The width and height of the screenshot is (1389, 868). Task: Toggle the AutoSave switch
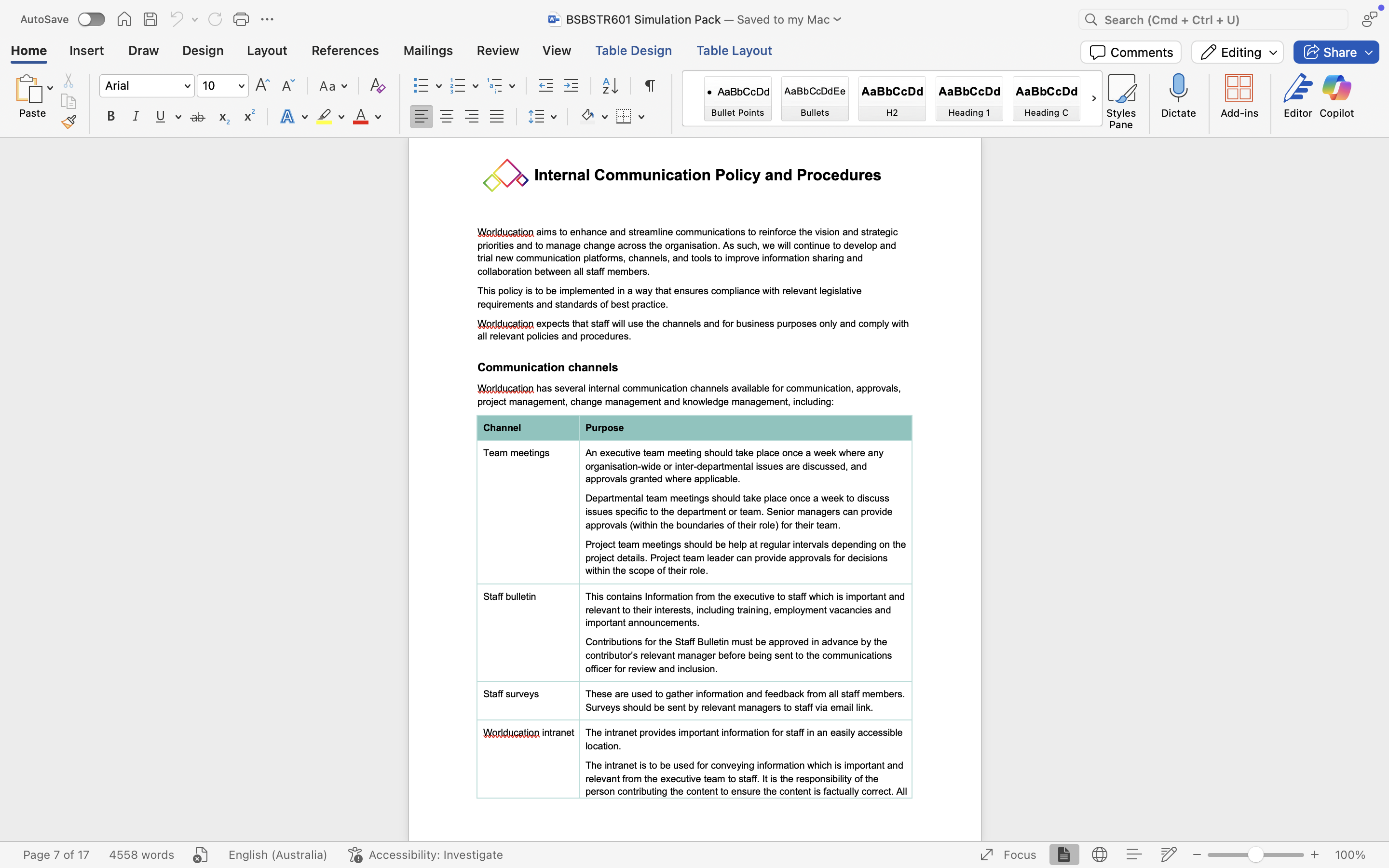coord(91,19)
